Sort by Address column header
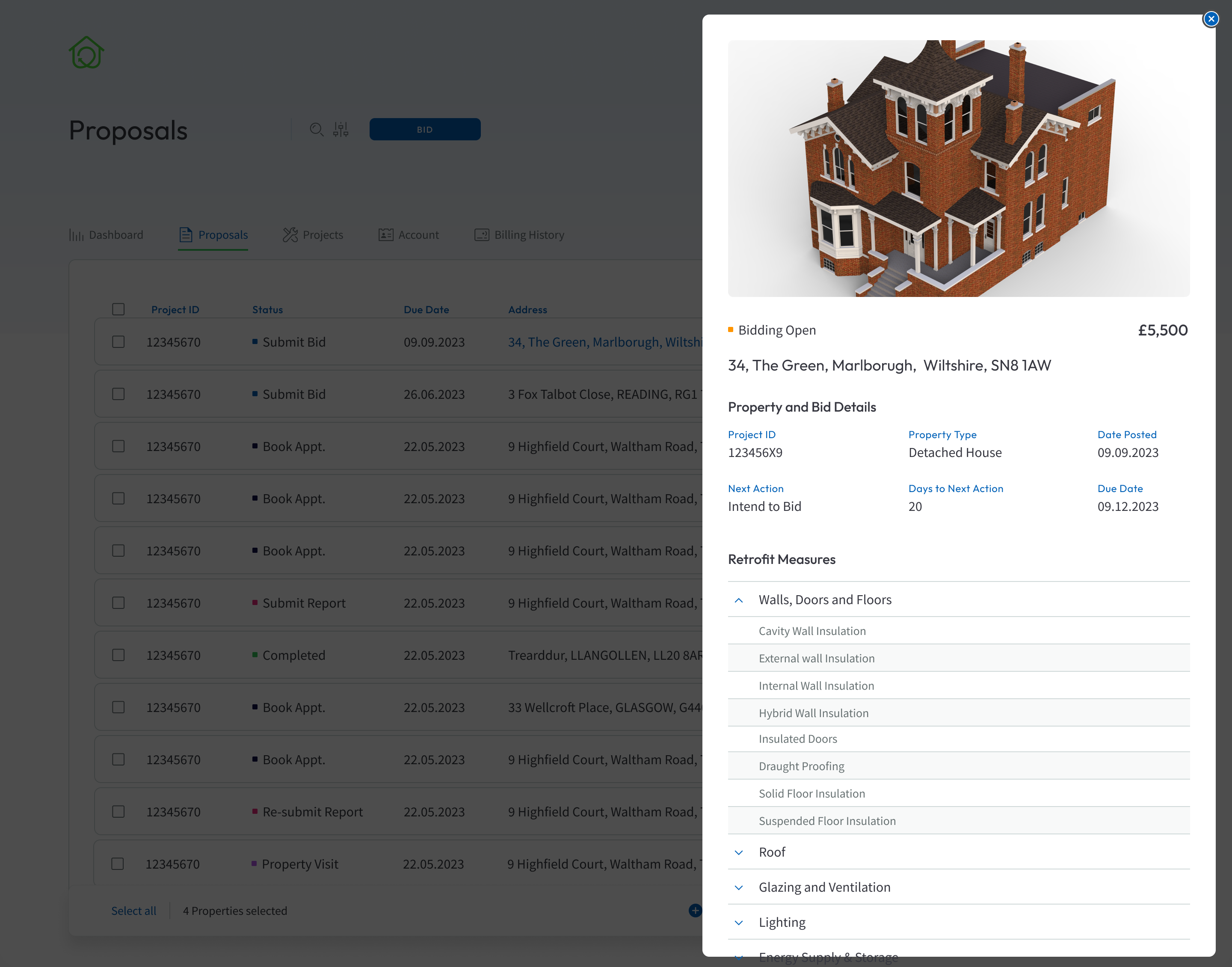The image size is (1232, 967). [527, 310]
